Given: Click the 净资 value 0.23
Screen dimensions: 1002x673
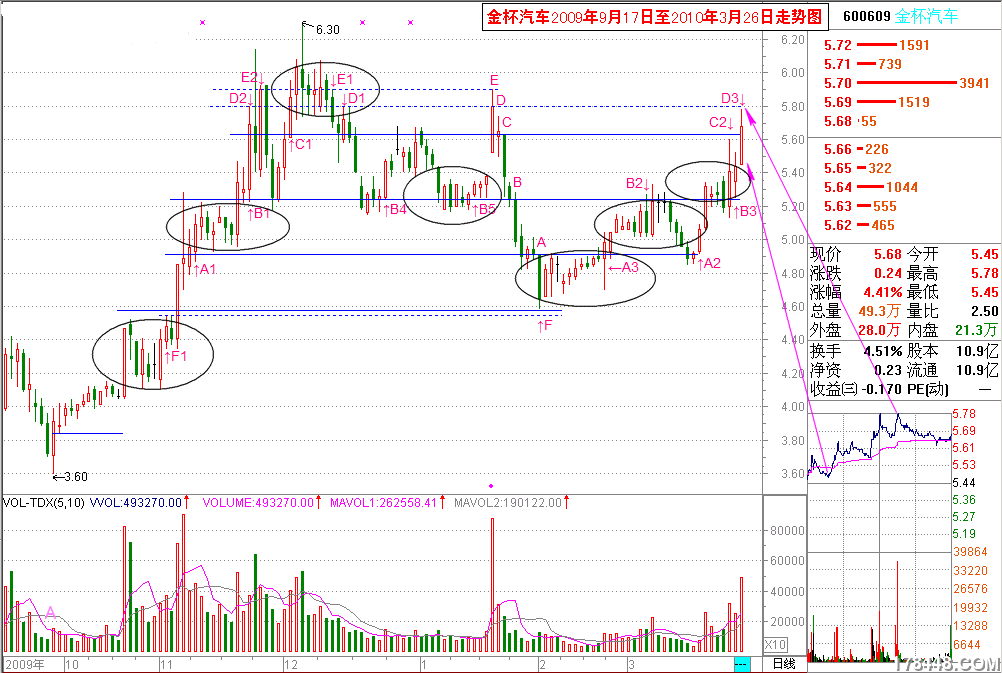Looking at the screenshot, I should (x=888, y=370).
